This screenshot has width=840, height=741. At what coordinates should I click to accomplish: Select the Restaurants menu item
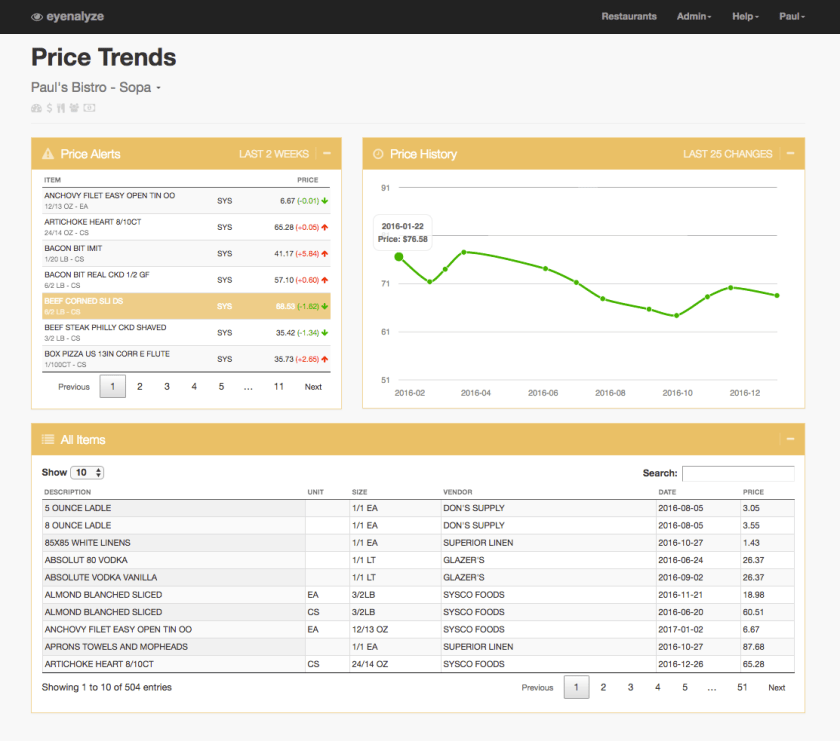pyautogui.click(x=629, y=16)
